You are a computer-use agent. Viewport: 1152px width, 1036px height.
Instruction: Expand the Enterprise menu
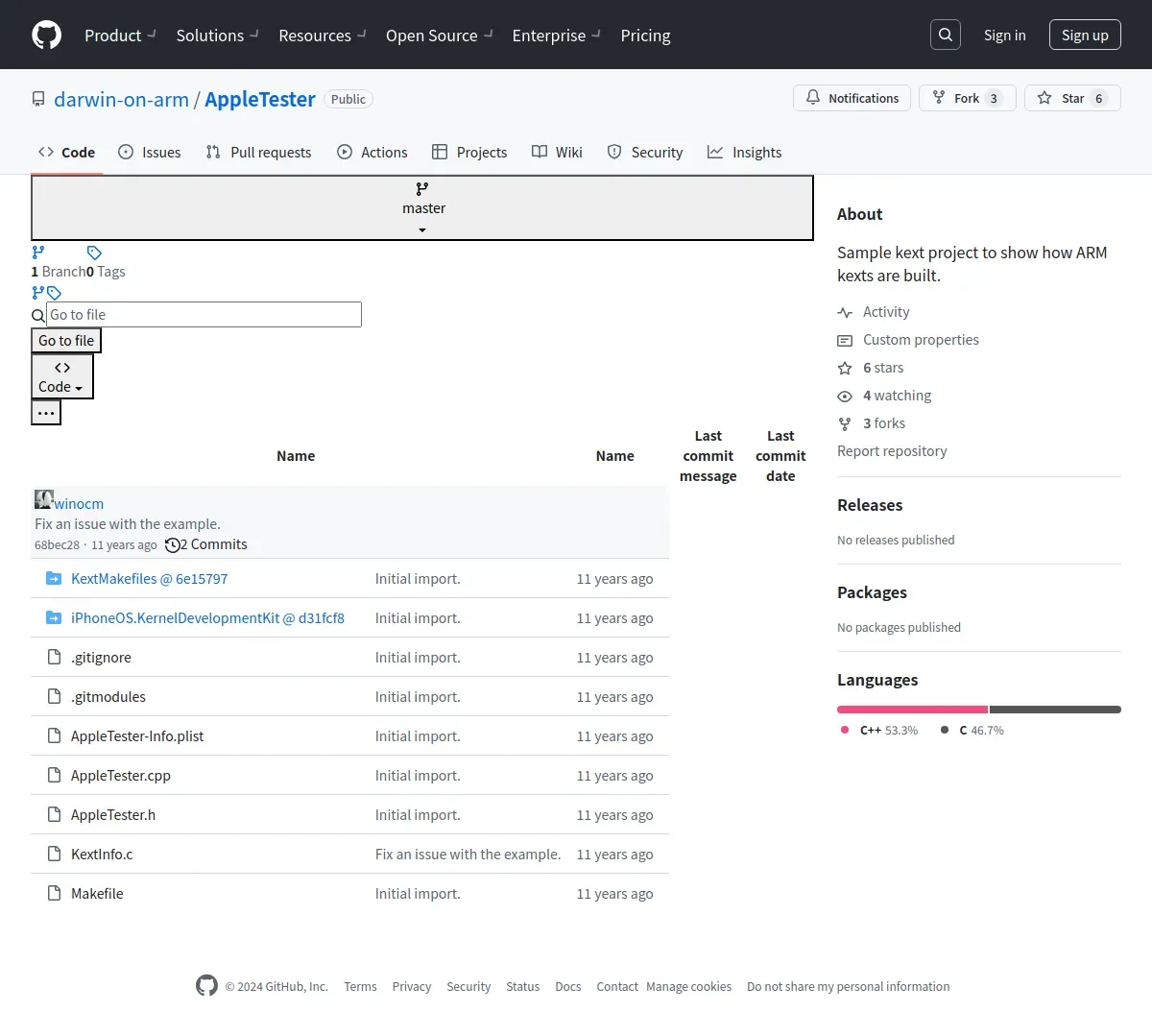click(556, 36)
